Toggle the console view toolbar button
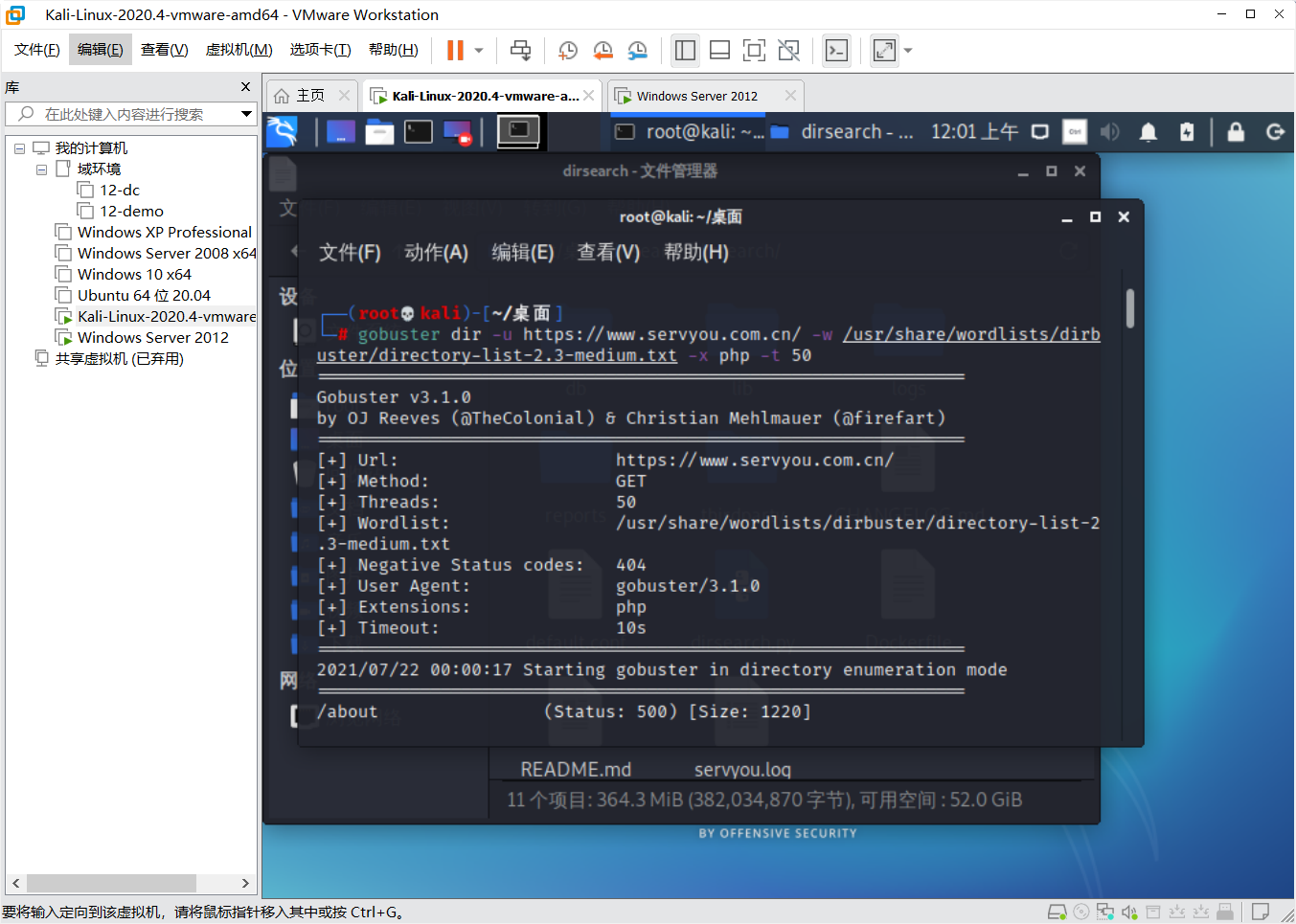1296x924 pixels. [836, 50]
